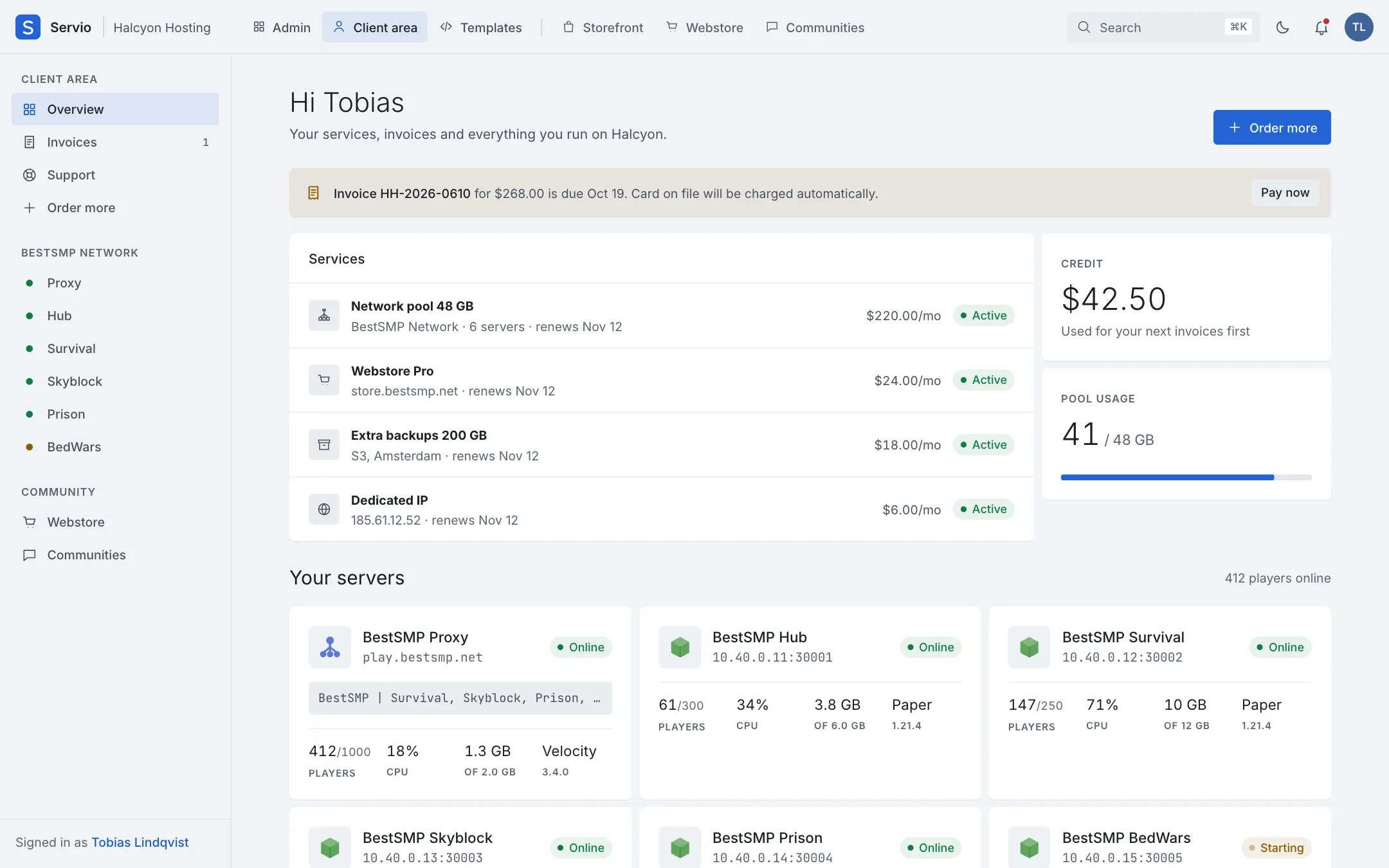Open Invoices in the sidebar
This screenshot has height=868, width=1389.
pos(115,142)
